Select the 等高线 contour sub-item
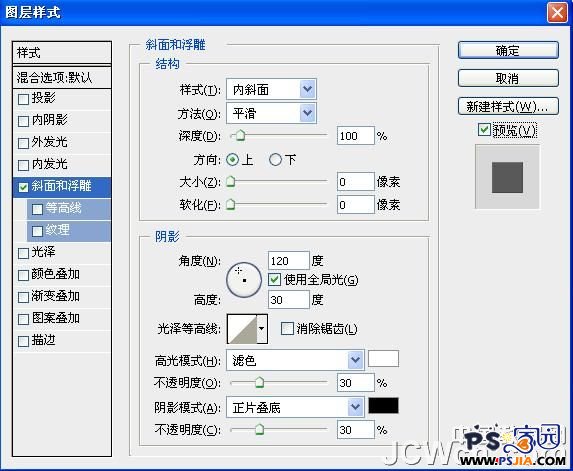Image resolution: width=573 pixels, height=471 pixels. pyautogui.click(x=69, y=209)
